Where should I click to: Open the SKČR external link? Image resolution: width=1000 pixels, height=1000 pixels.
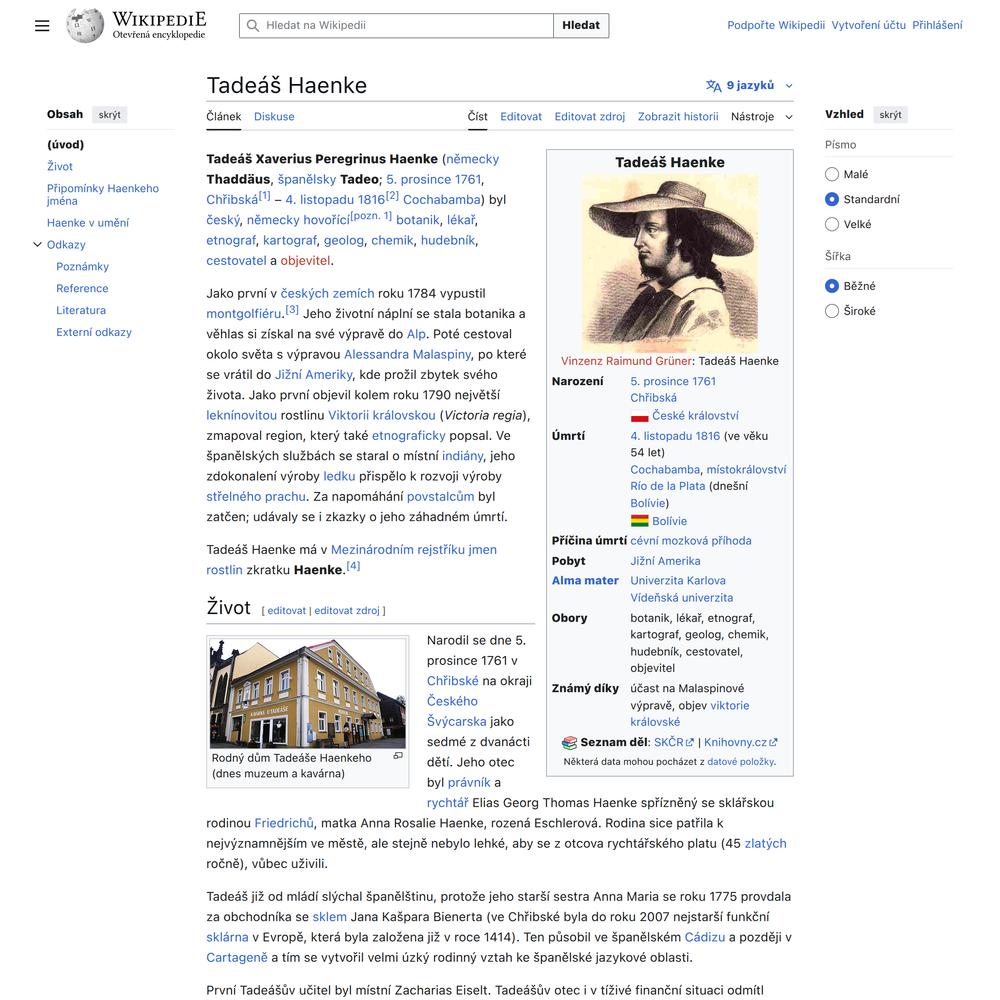(x=673, y=743)
